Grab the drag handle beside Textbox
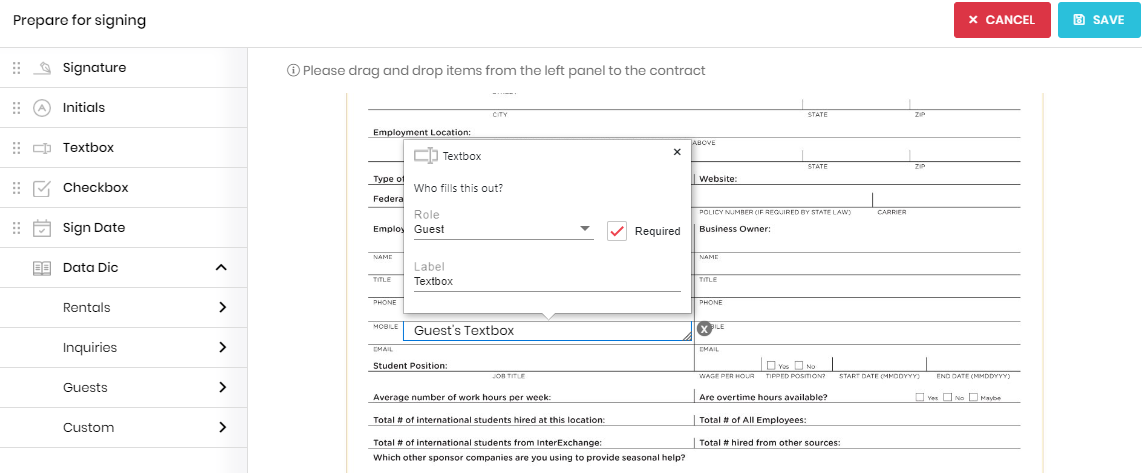 [16, 148]
